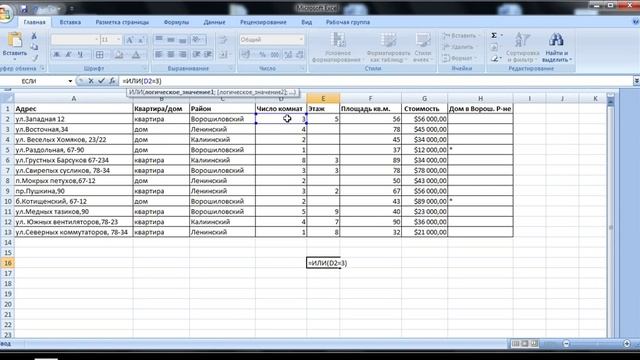Click the Accounting currency format icon

pyautogui.click(x=245, y=54)
